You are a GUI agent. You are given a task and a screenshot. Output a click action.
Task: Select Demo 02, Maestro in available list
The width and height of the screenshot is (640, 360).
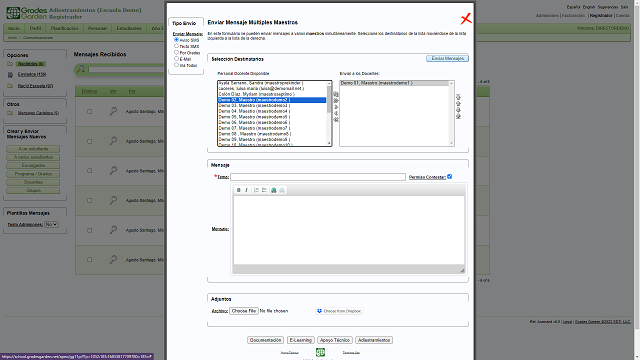coord(272,100)
